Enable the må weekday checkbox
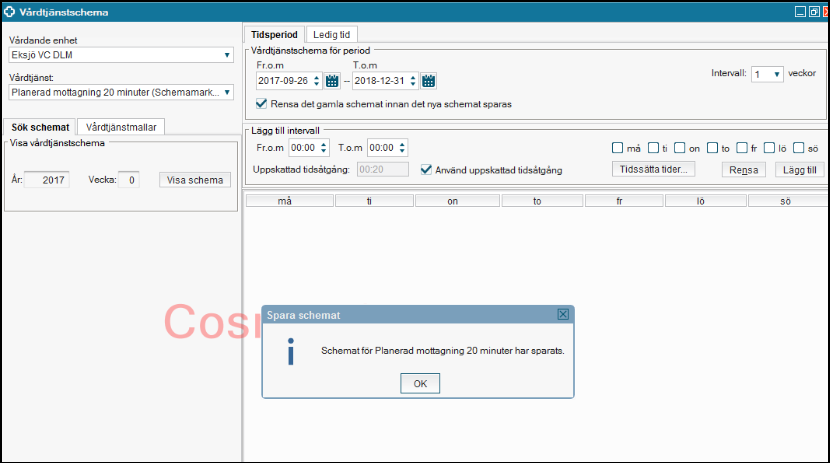Screen dimensions: 830x464 pos(618,148)
